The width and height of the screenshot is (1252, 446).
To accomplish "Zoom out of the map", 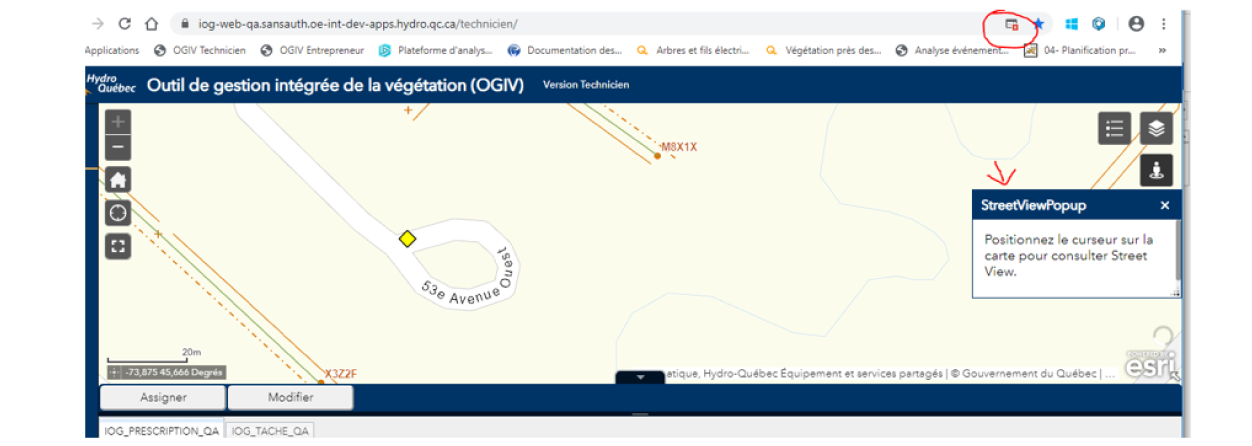I will click(x=118, y=148).
